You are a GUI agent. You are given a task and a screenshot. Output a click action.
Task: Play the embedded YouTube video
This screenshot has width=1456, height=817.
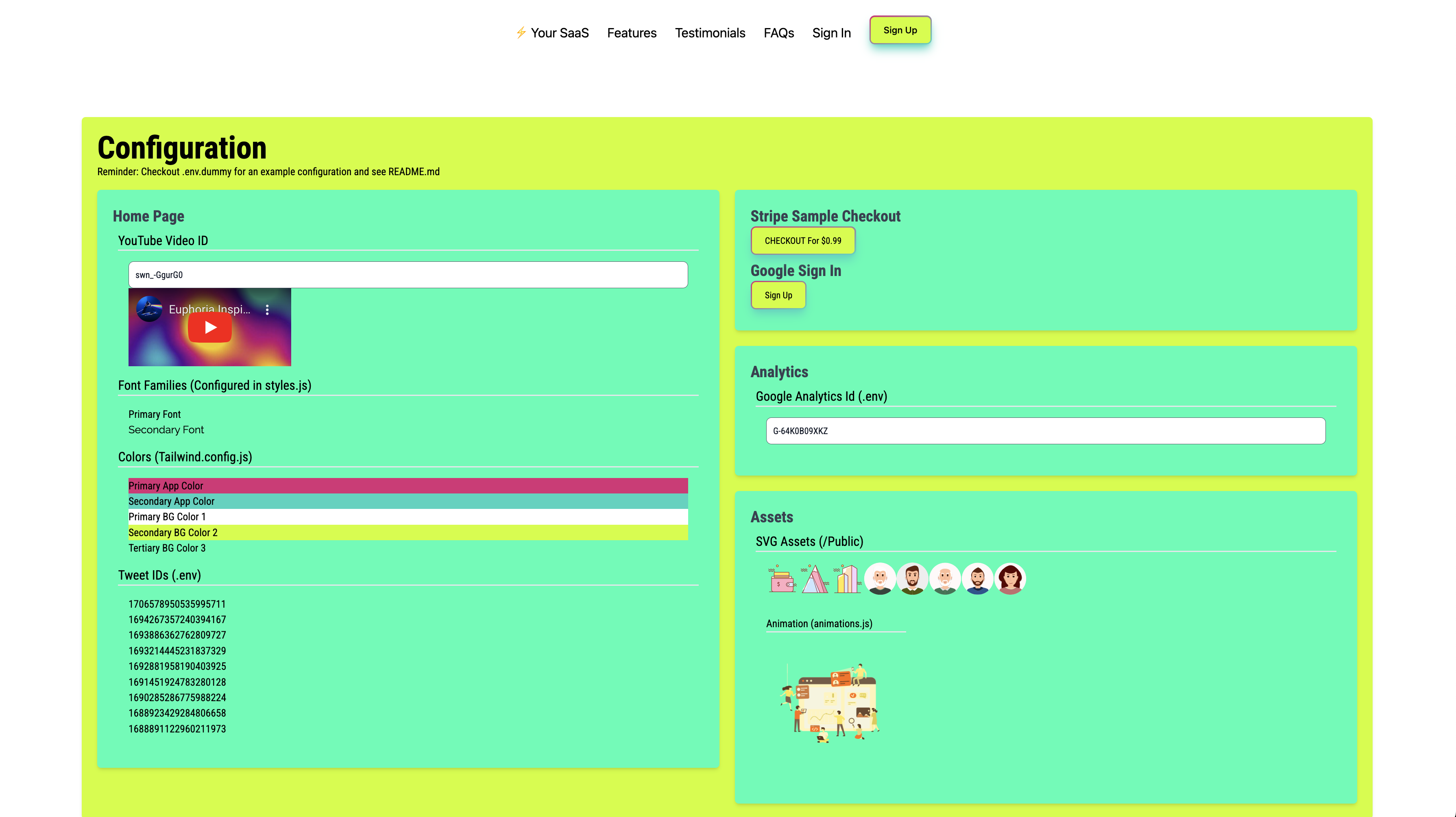(x=210, y=327)
